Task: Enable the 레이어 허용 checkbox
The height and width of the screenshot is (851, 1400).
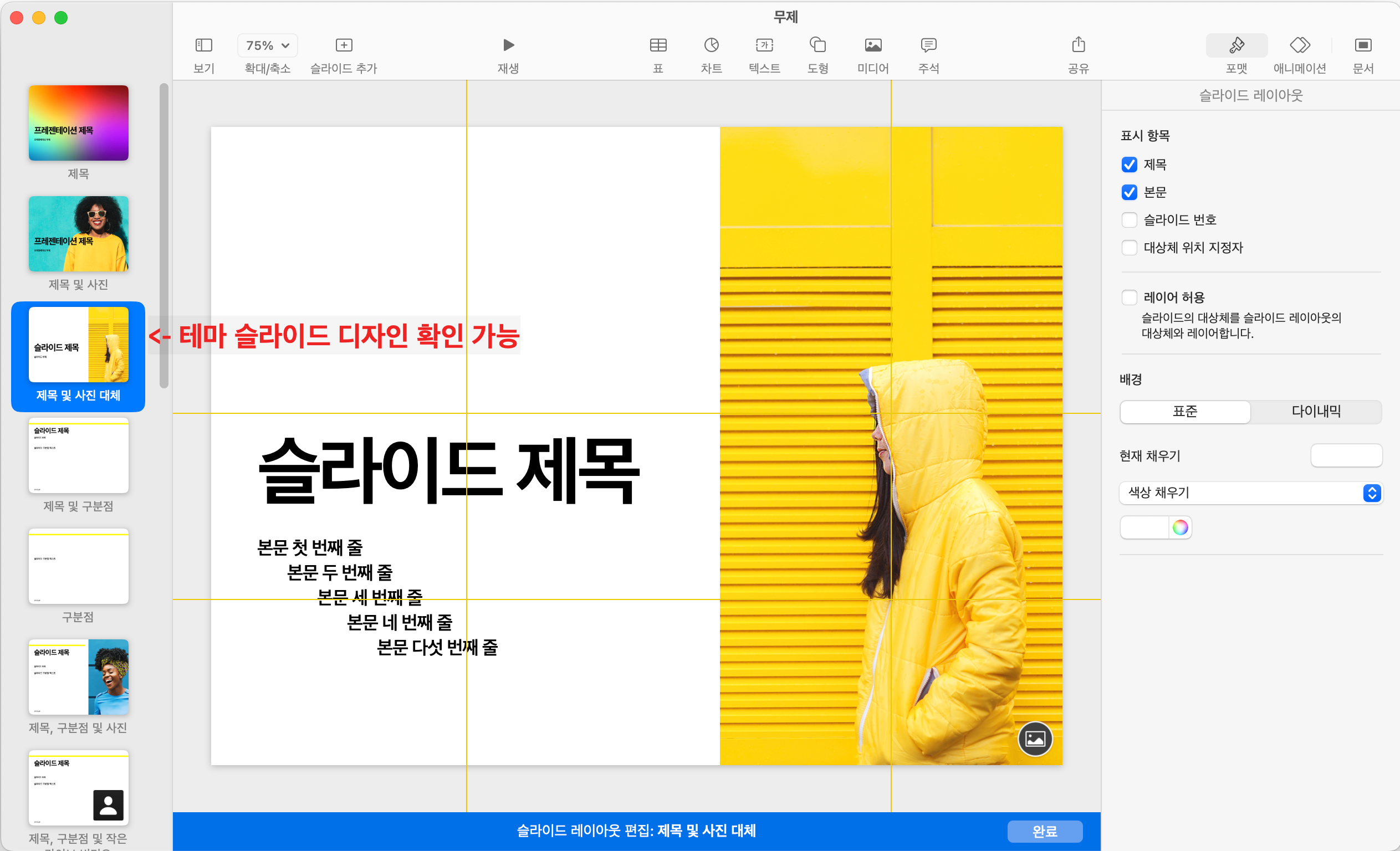Action: click(1129, 297)
